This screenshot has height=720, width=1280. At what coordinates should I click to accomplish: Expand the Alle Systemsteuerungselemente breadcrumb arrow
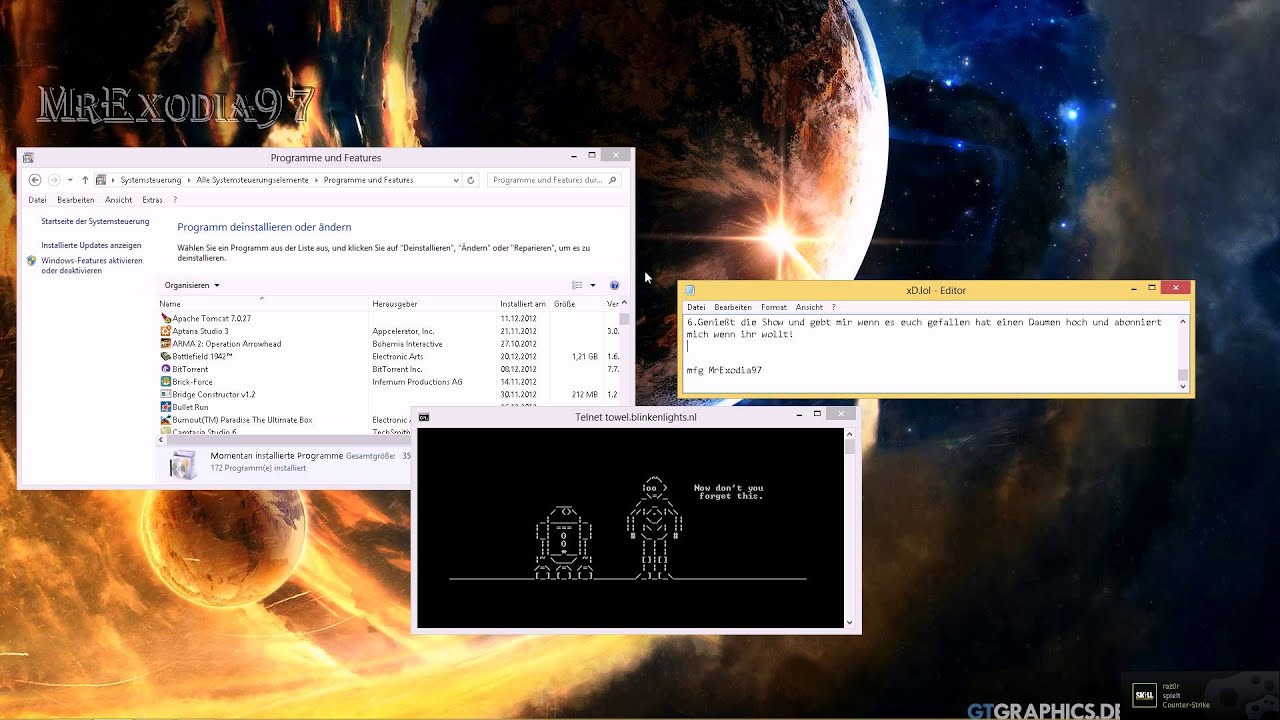(316, 180)
